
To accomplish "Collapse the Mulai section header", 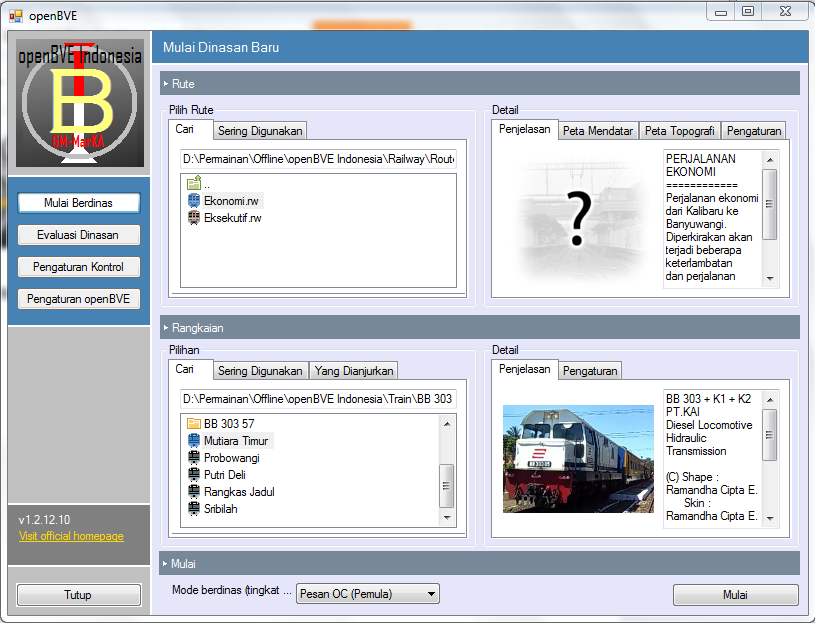I will [x=480, y=564].
